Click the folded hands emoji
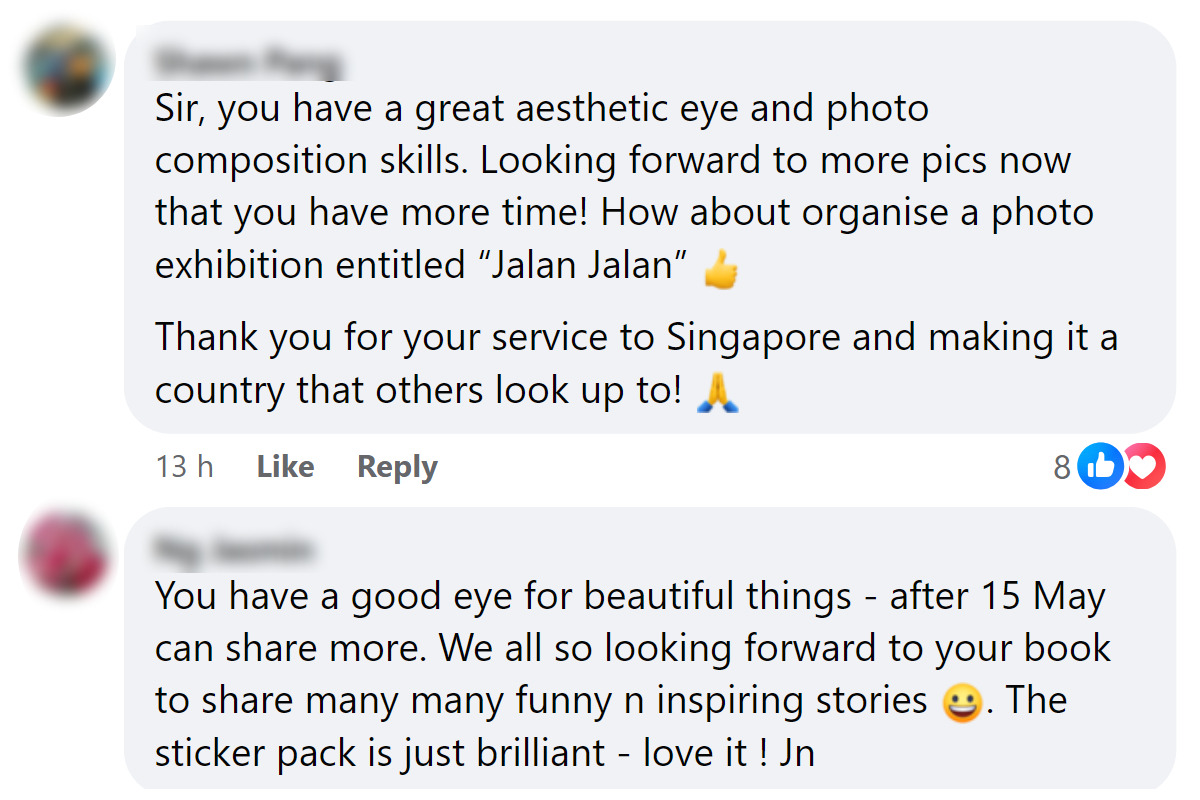The height and width of the screenshot is (800, 1200). coord(717,393)
